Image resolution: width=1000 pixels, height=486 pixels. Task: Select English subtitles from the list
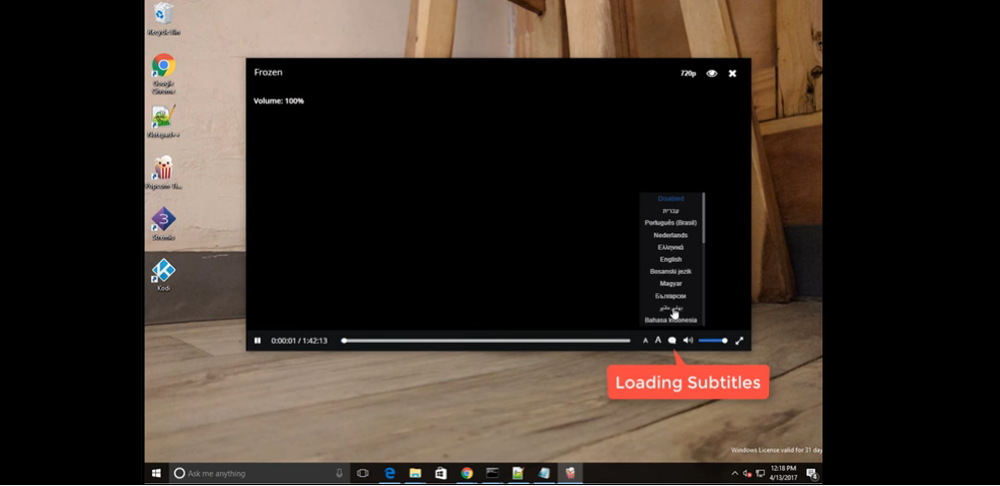(670, 260)
